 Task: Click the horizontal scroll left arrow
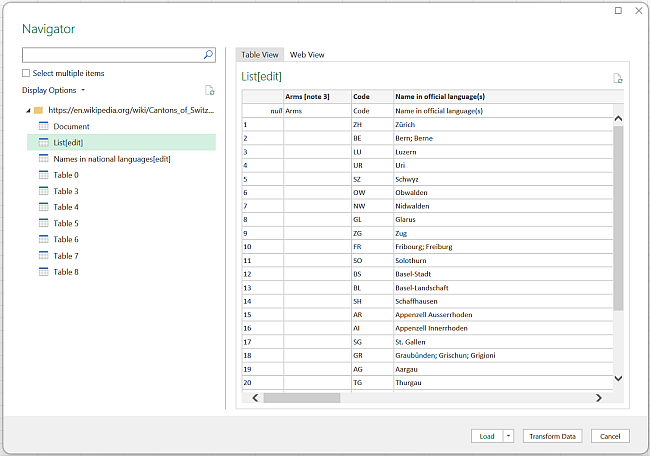255,398
